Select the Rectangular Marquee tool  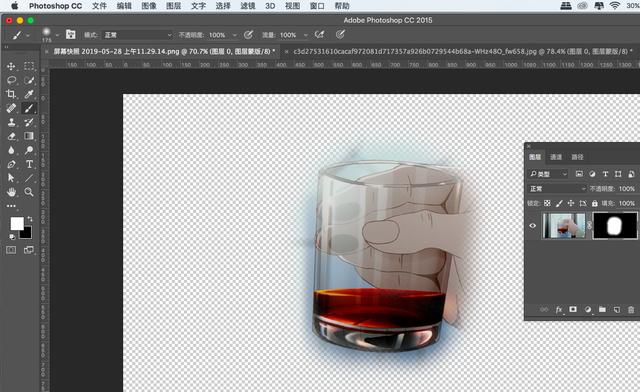pyautogui.click(x=29, y=66)
